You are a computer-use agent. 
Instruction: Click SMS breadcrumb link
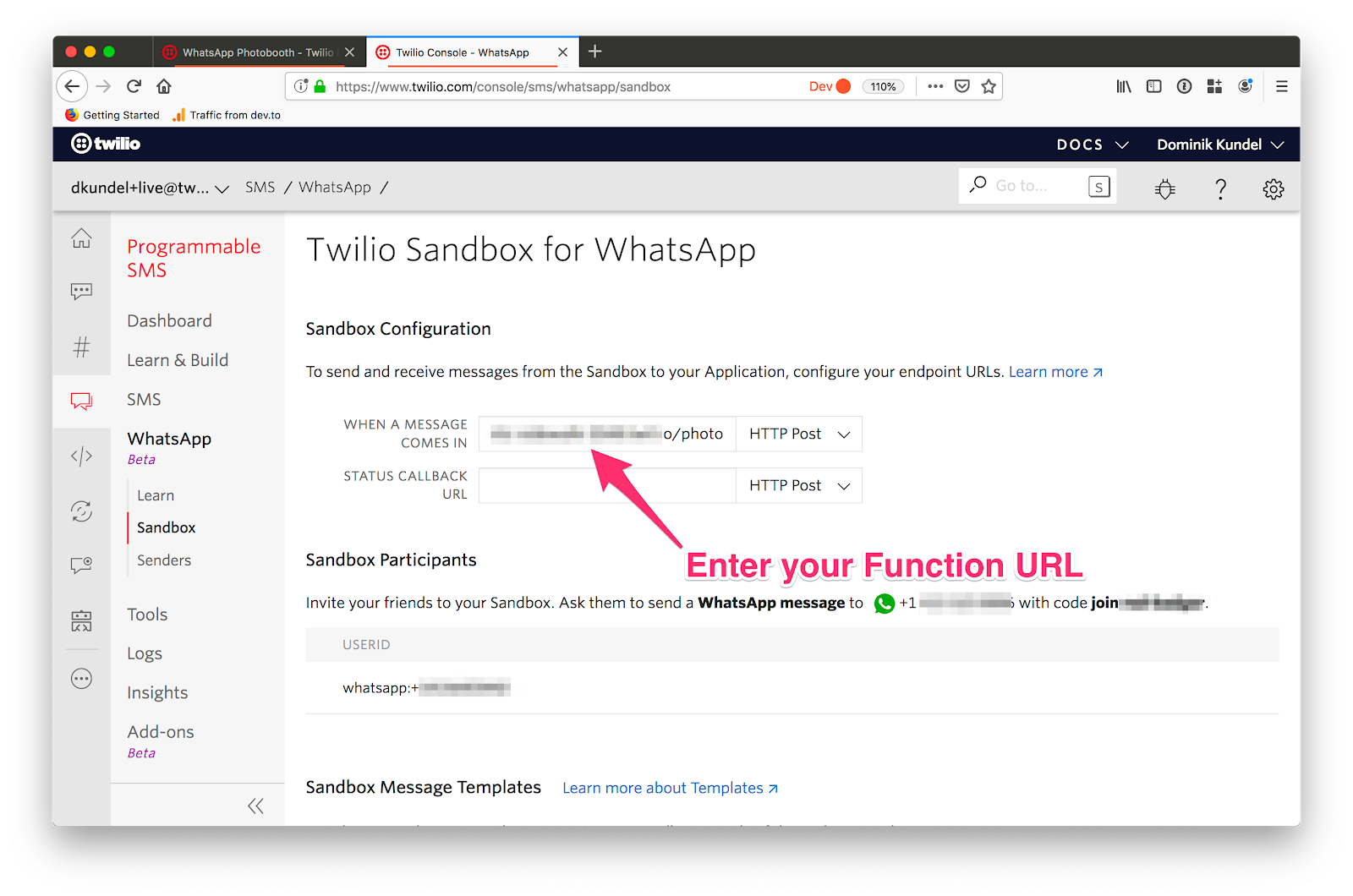[260, 187]
